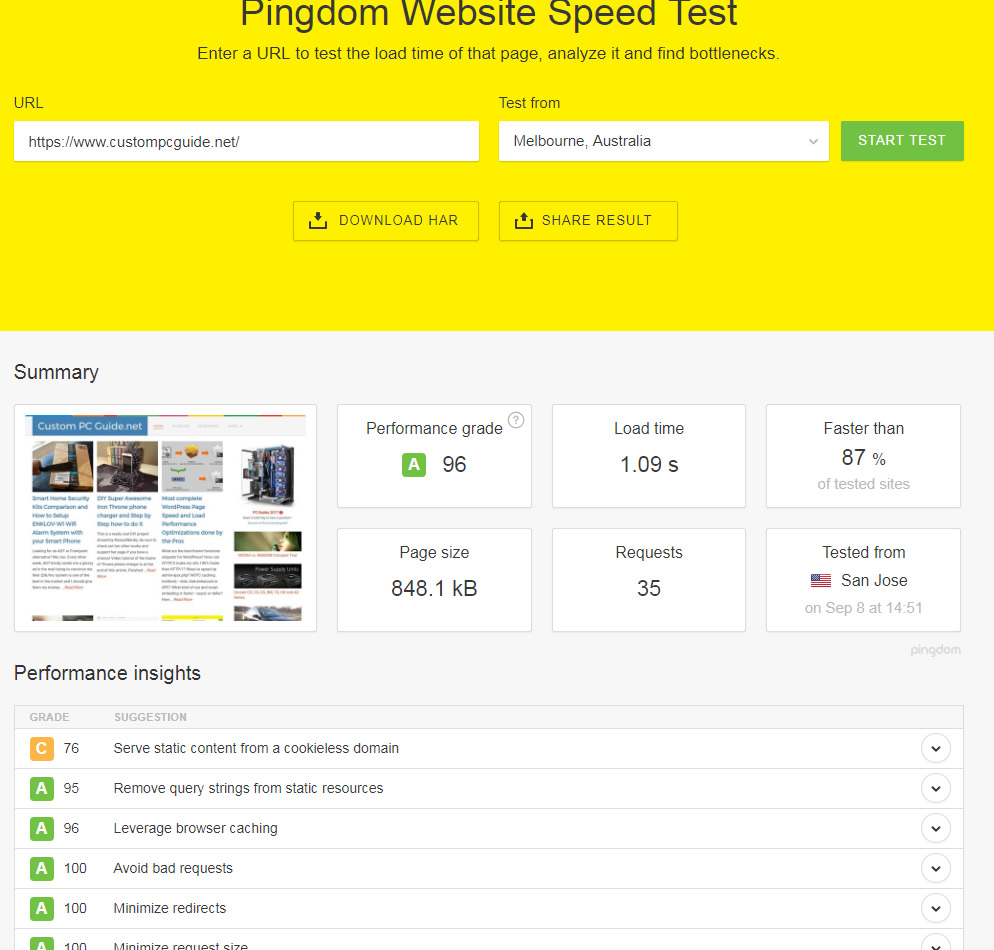994x950 pixels.
Task: Click the A badge for Remove query strings
Action: (x=41, y=788)
